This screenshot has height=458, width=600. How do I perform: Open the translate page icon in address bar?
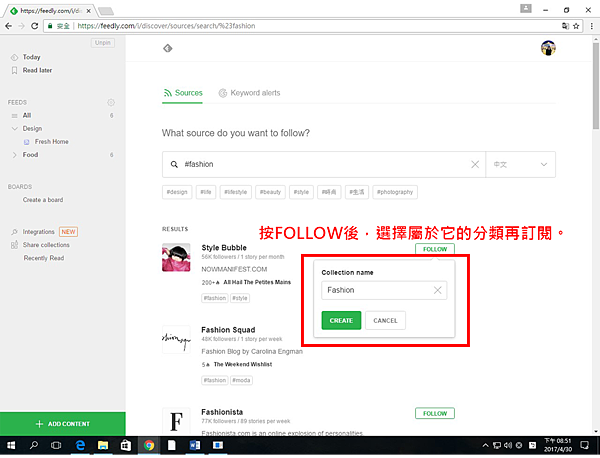(565, 26)
